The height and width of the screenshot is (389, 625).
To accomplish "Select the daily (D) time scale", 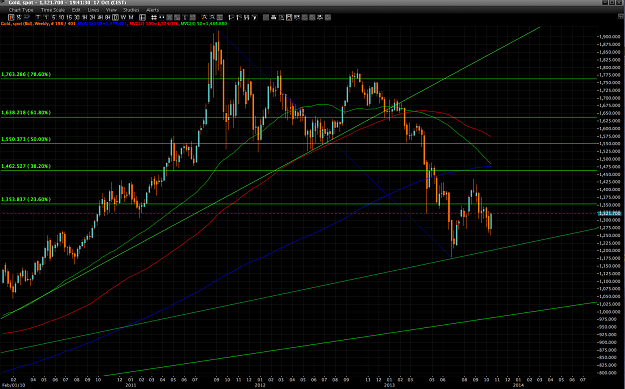I will click(x=115, y=18).
